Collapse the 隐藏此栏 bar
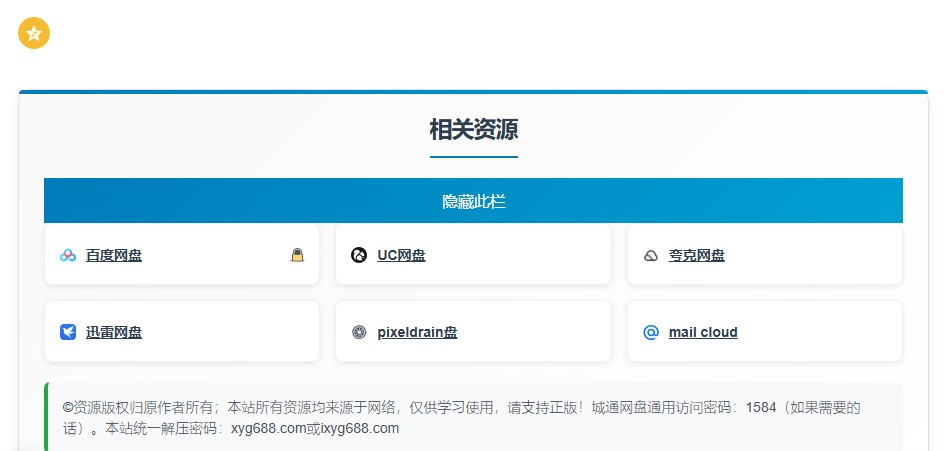The height and width of the screenshot is (451, 949). 473,201
